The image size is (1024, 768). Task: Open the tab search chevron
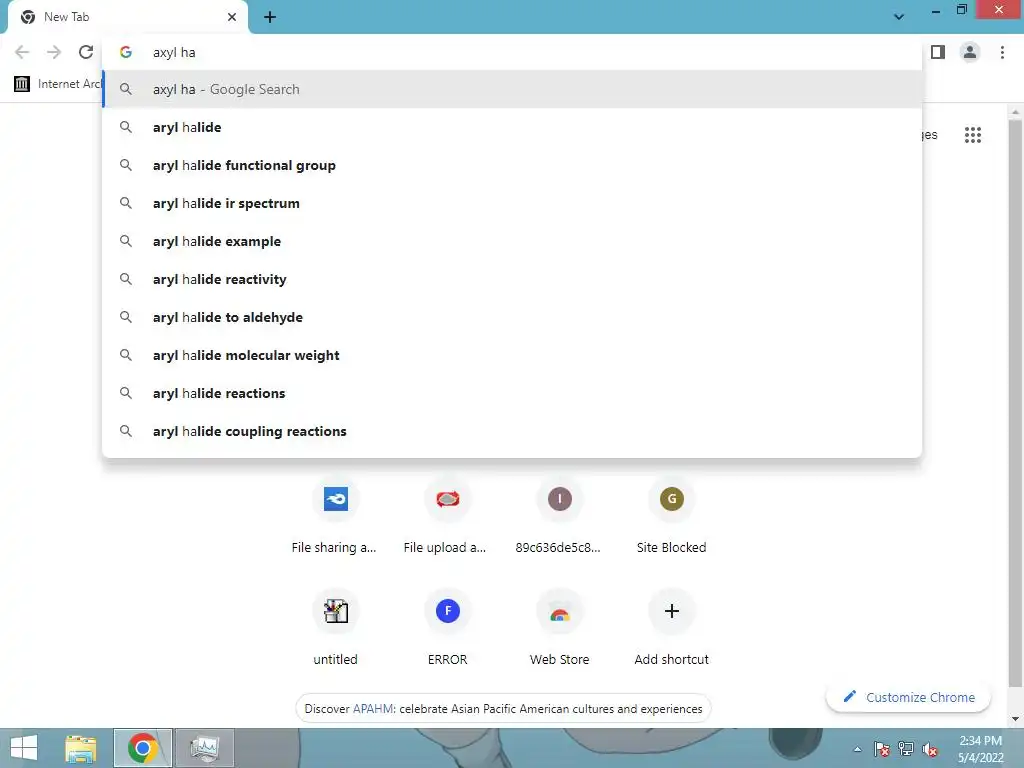coord(899,17)
